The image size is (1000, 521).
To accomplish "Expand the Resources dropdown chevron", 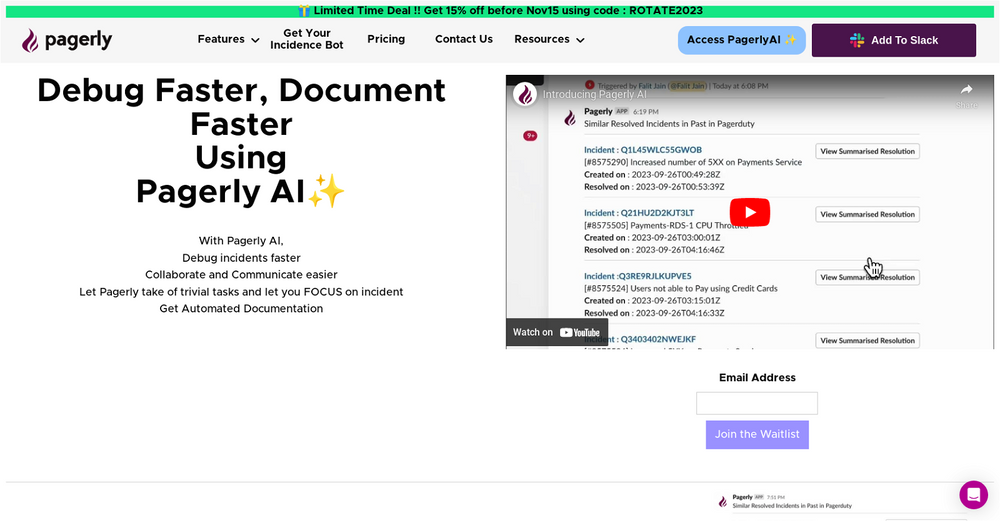I will click(x=580, y=41).
